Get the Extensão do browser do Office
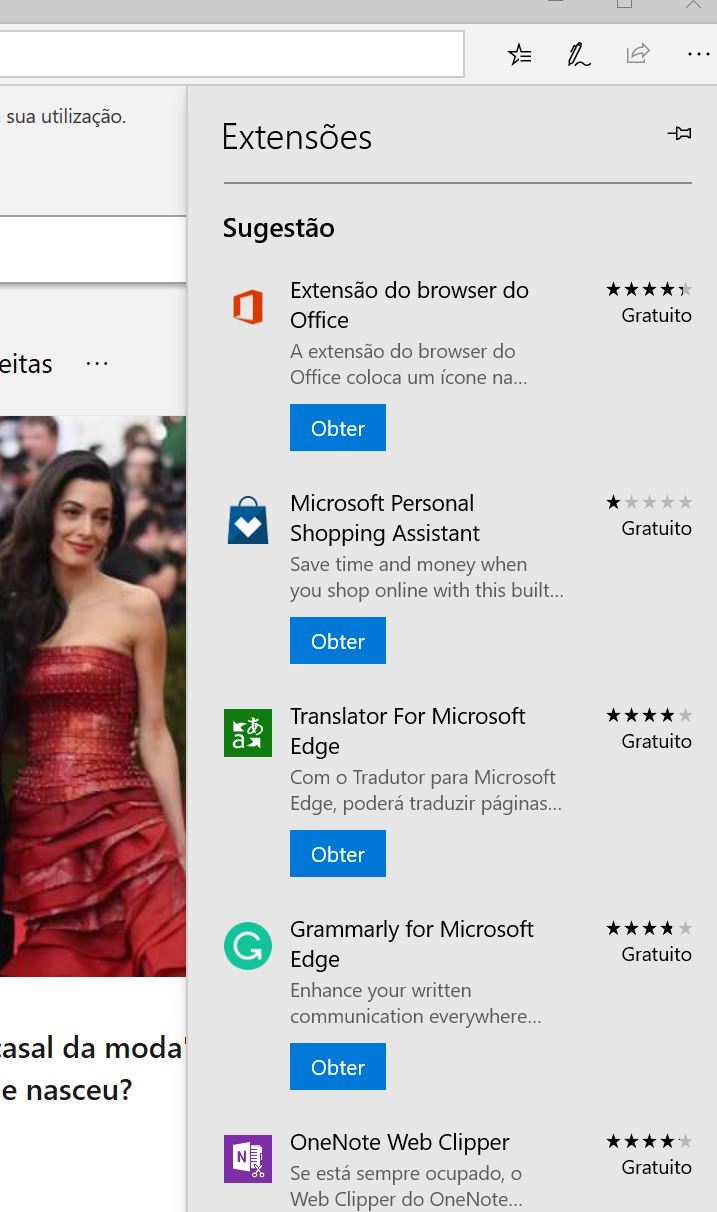This screenshot has width=717, height=1212. (x=338, y=428)
